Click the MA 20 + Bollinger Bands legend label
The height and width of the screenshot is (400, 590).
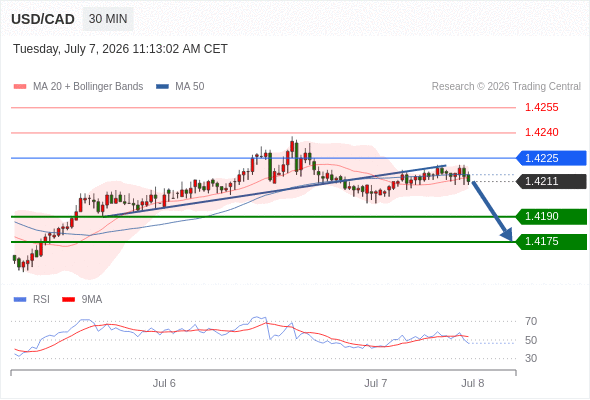click(x=88, y=87)
